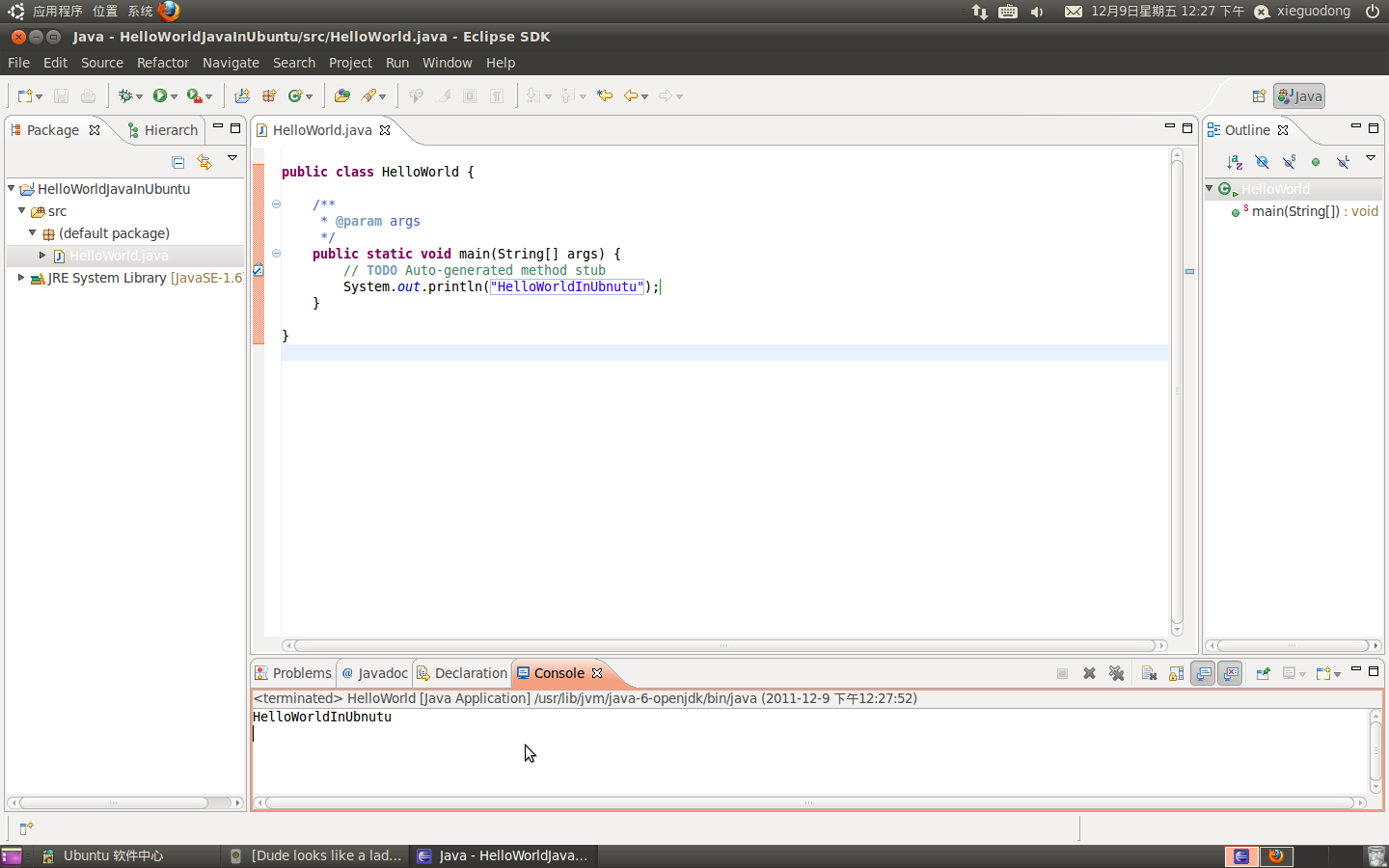Collapse the src folder node
Viewport: 1389px width, 868px height.
21,210
